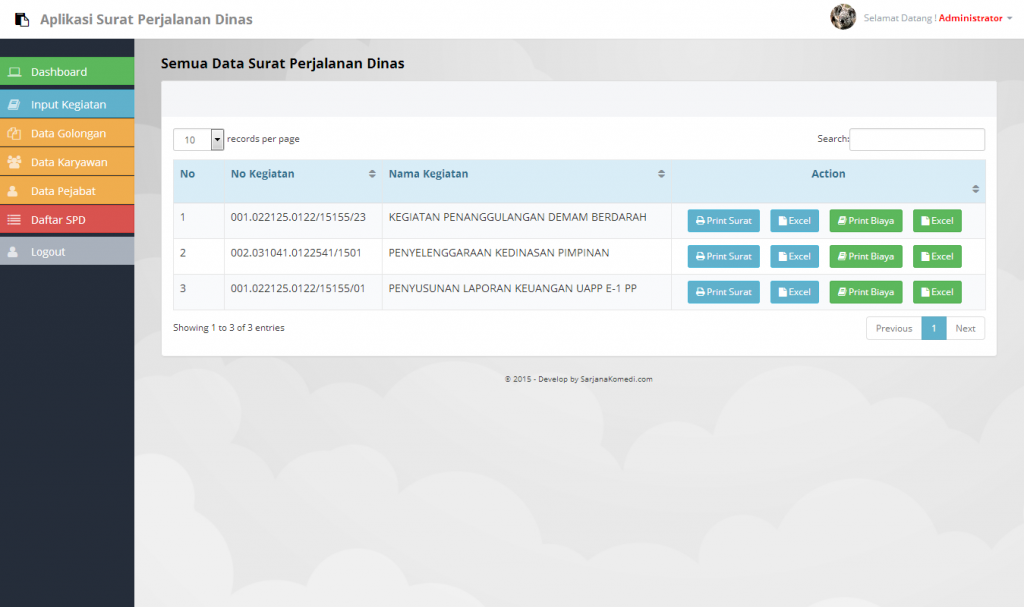The width and height of the screenshot is (1024, 607).
Task: Toggle sorting on the Nama Kegiatan column
Action: [x=661, y=173]
